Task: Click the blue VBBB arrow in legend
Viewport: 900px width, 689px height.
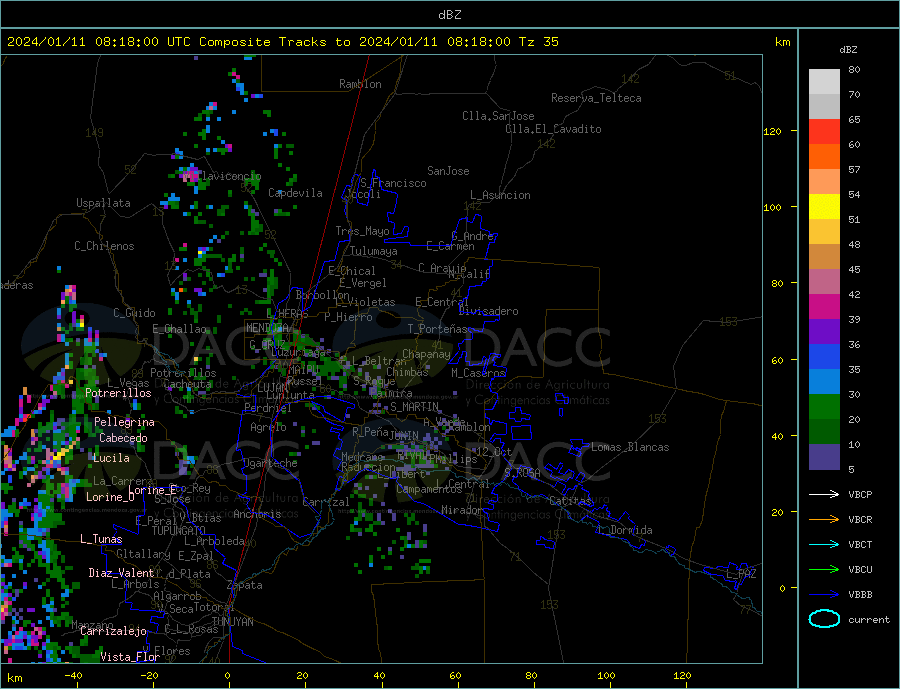Action: coord(824,594)
